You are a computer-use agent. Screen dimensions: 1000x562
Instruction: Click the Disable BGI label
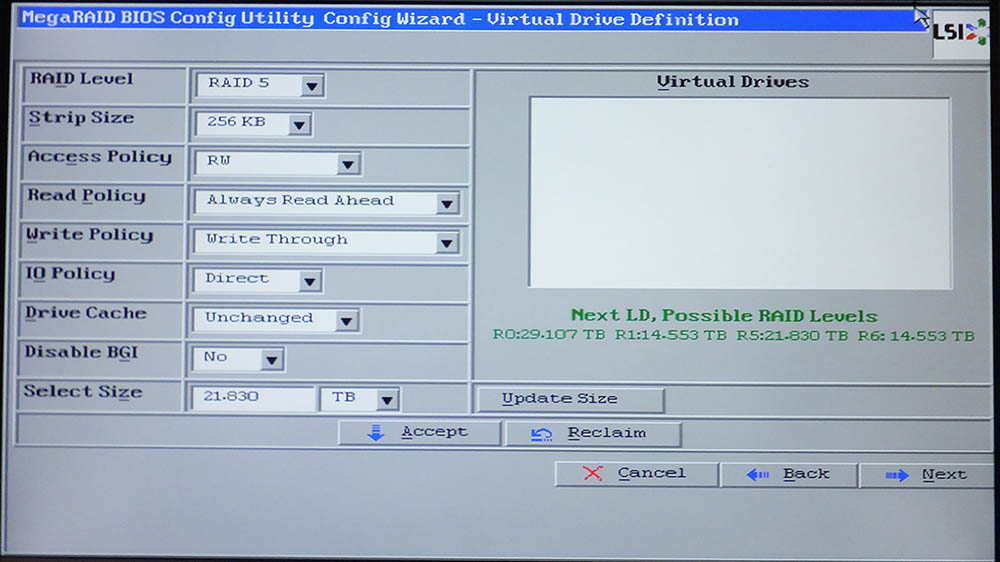(x=81, y=352)
